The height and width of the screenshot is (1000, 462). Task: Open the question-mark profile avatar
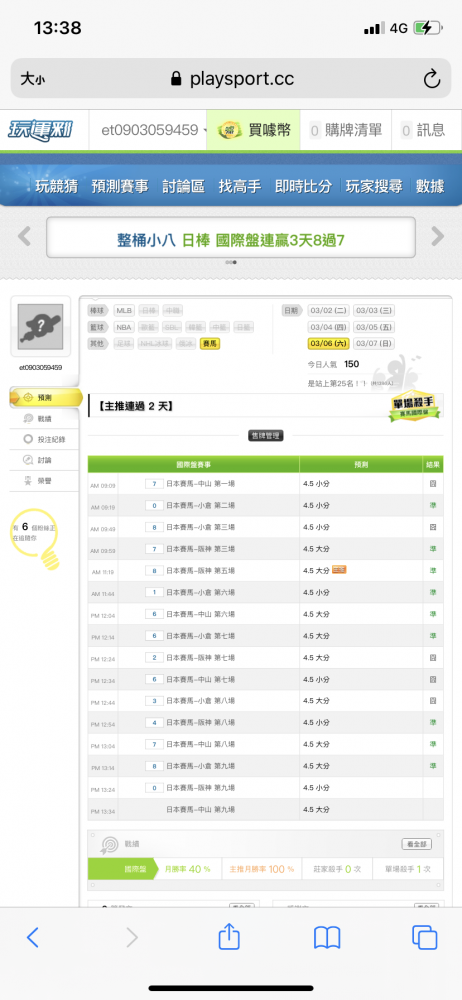click(x=40, y=327)
